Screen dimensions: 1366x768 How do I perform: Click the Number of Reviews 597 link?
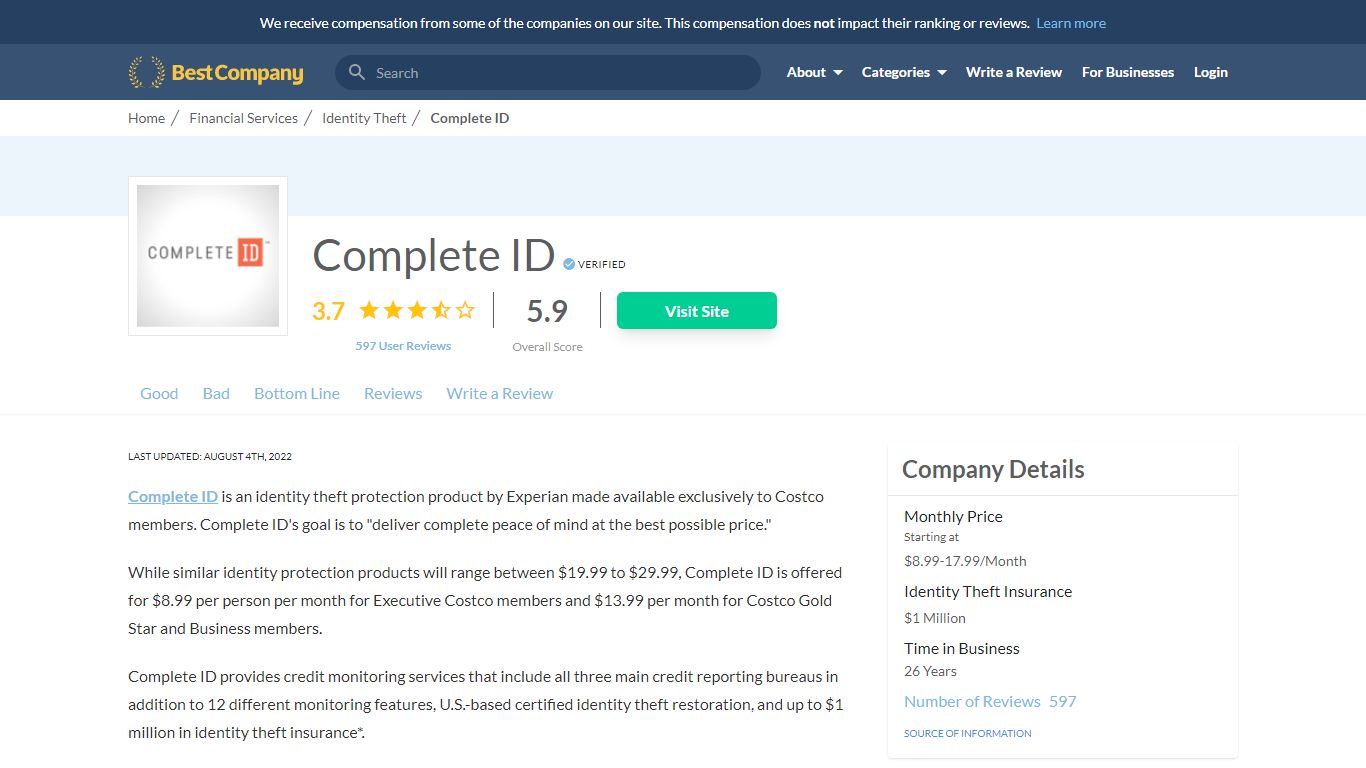click(990, 701)
